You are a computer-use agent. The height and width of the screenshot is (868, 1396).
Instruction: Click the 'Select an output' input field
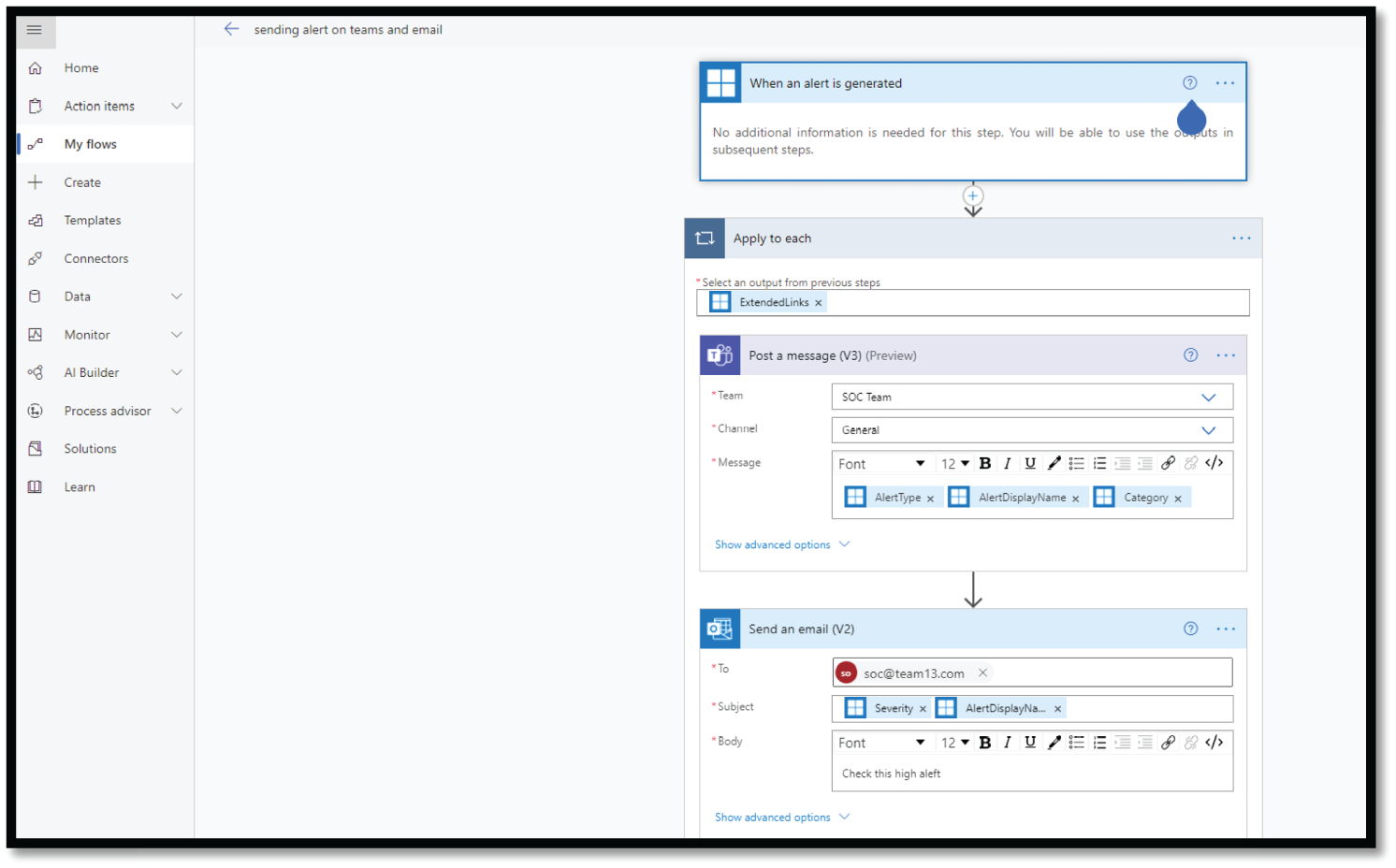click(973, 303)
